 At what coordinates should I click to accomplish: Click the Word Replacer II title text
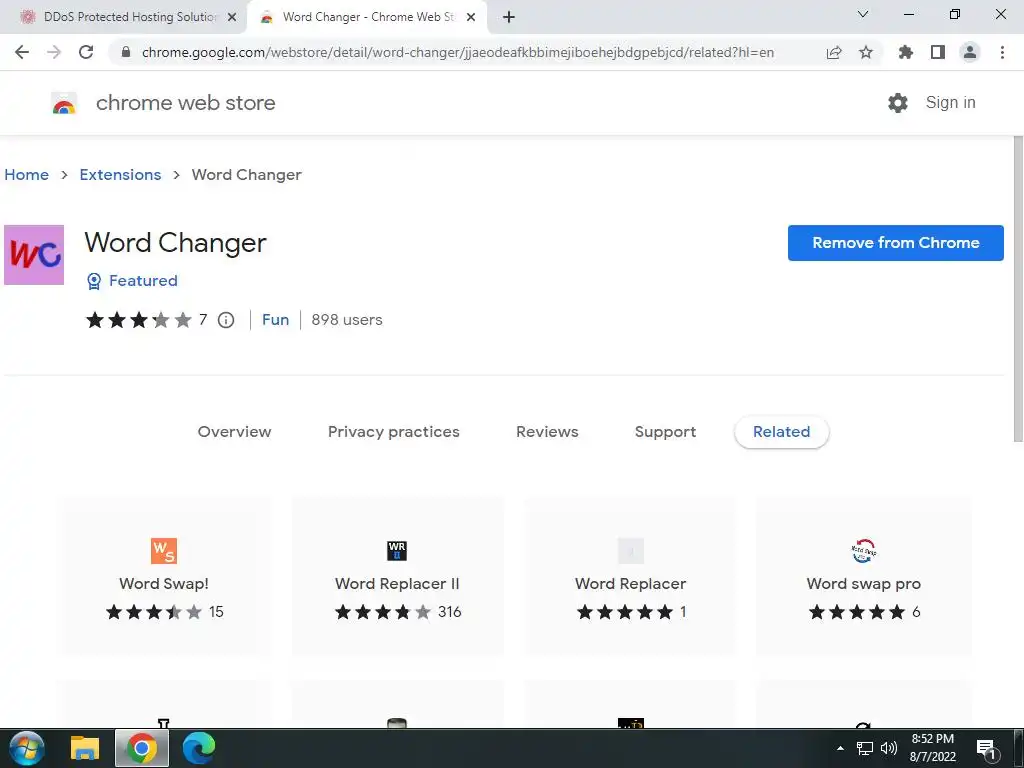pyautogui.click(x=397, y=584)
